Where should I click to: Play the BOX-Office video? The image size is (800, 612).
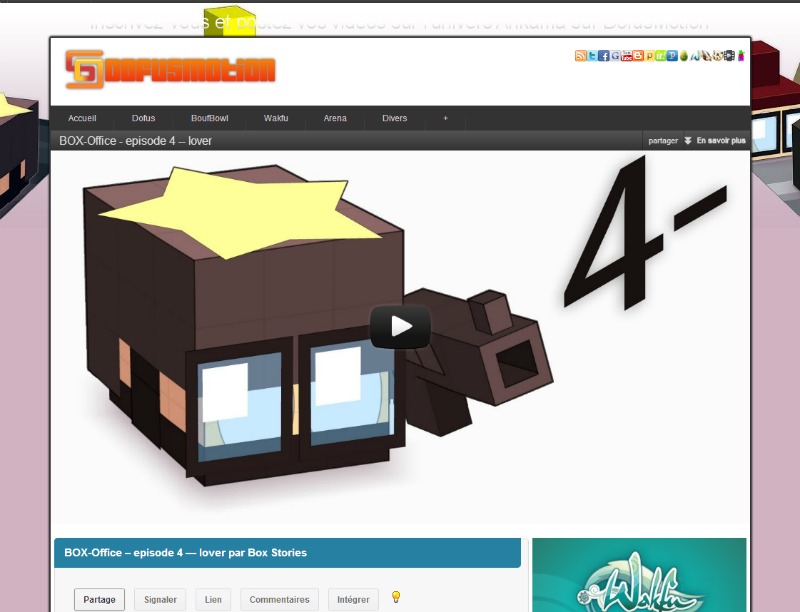point(400,326)
